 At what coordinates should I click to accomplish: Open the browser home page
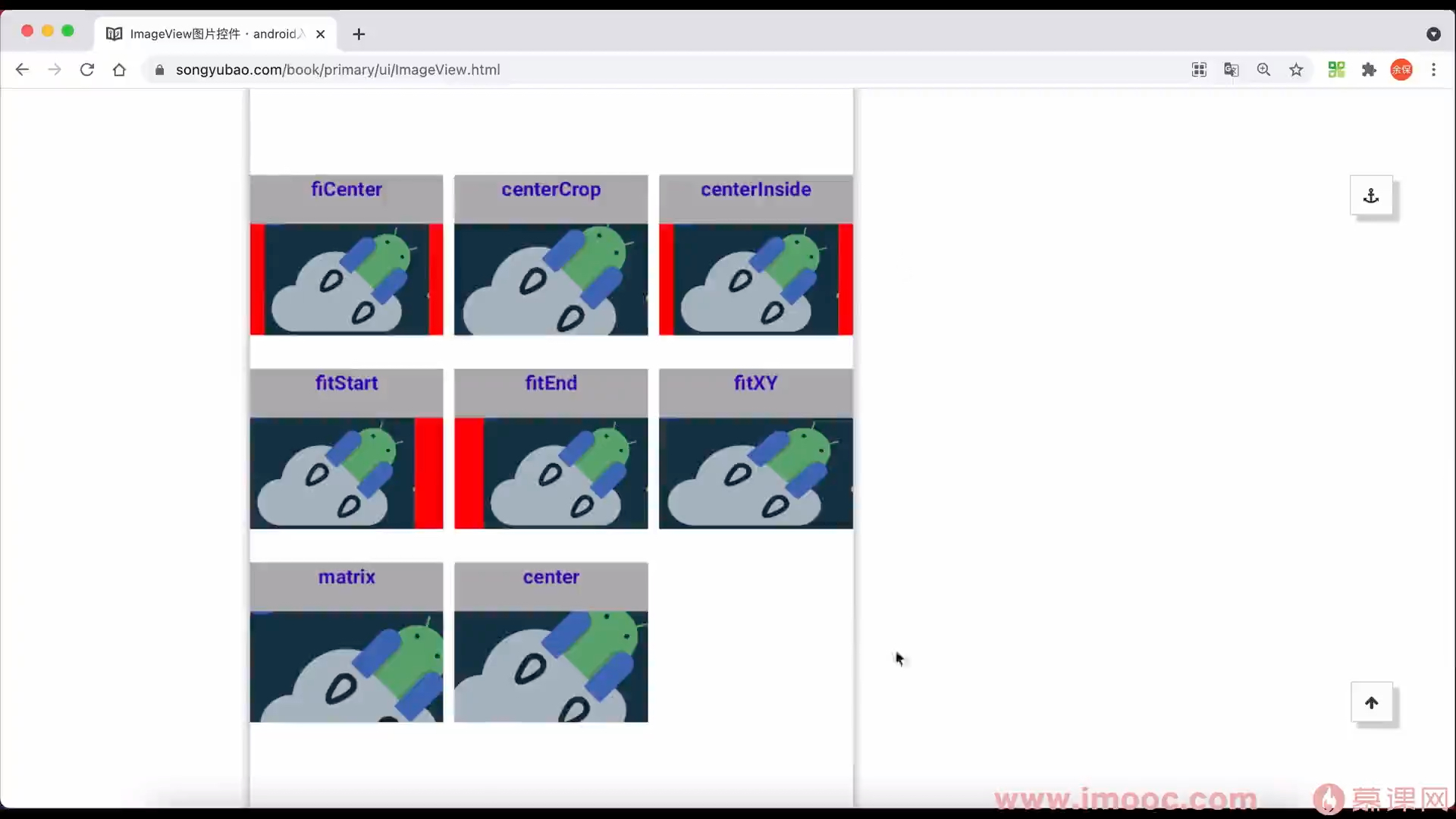click(119, 70)
